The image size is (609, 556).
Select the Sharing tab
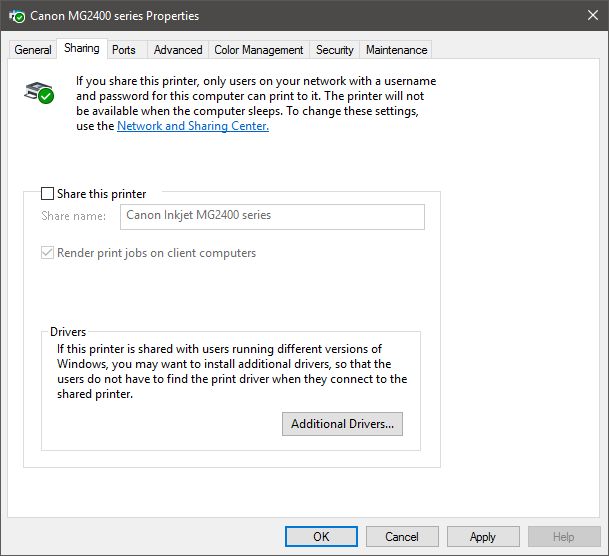pyautogui.click(x=81, y=49)
